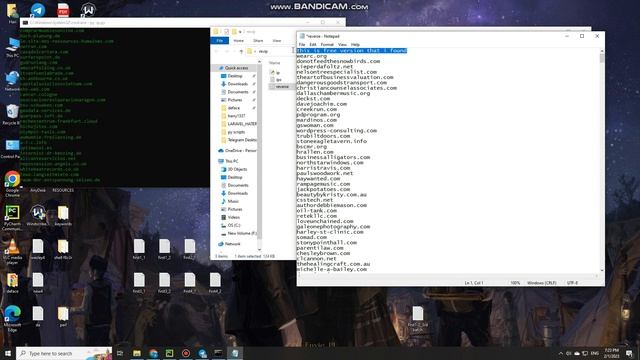Open Notepad Edit menu
This screenshot has height=360, width=640.
point(313,44)
